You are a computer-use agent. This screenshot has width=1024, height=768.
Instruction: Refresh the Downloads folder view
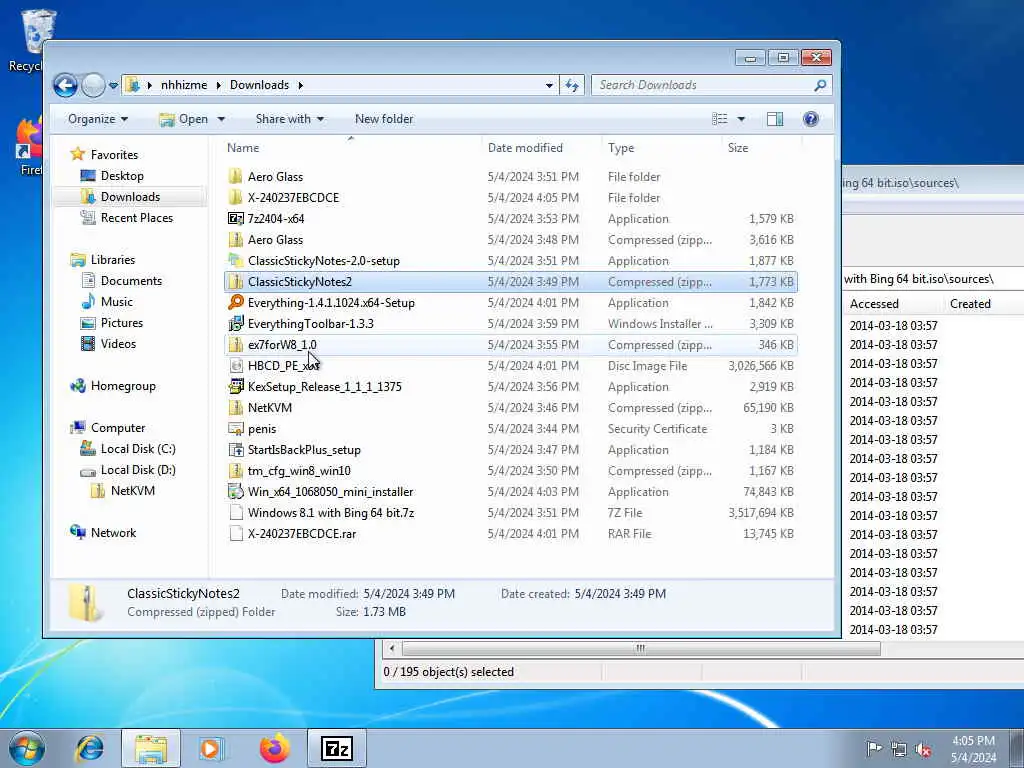click(x=572, y=85)
